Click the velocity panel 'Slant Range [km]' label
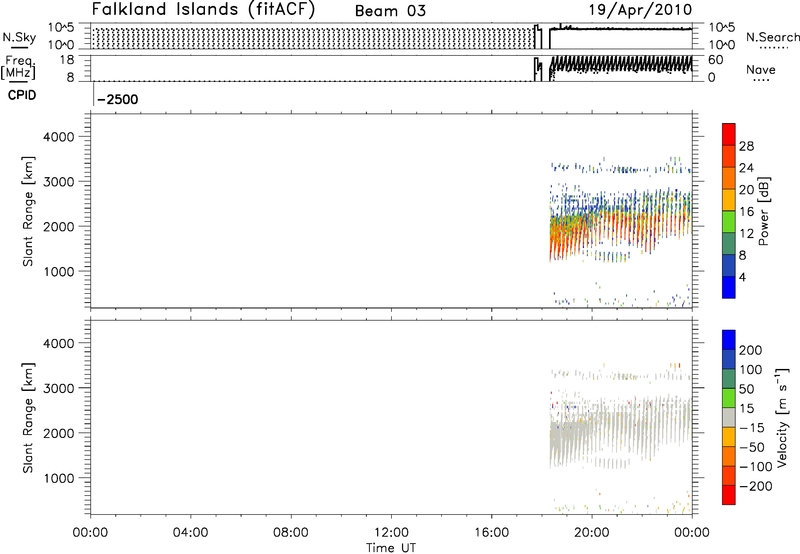Image resolution: width=800 pixels, height=554 pixels. tap(28, 418)
